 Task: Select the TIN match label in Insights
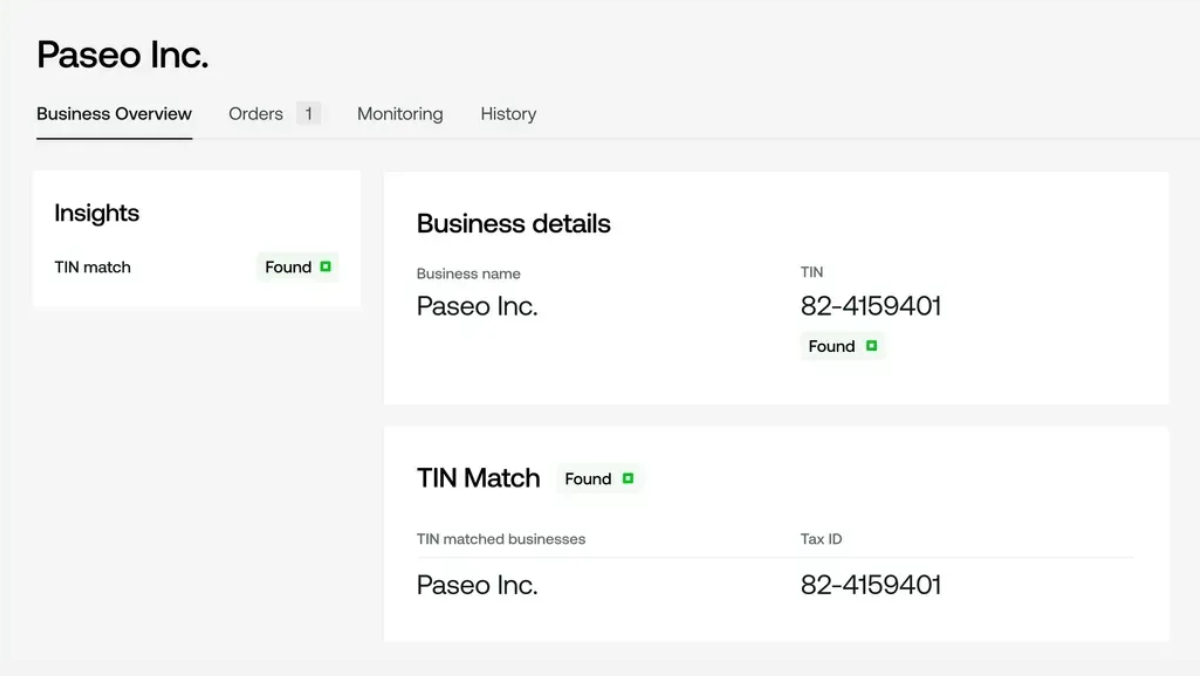[x=93, y=267]
